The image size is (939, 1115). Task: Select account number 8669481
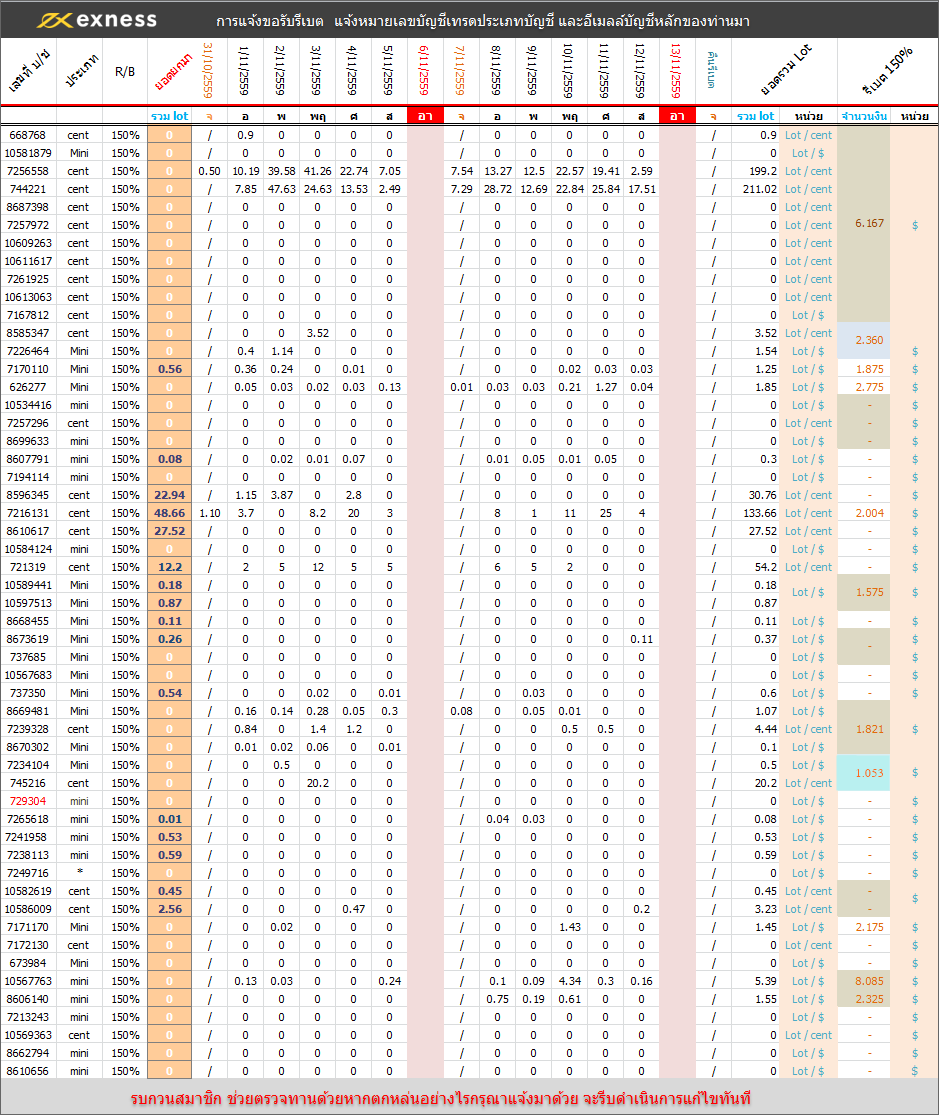[28, 711]
